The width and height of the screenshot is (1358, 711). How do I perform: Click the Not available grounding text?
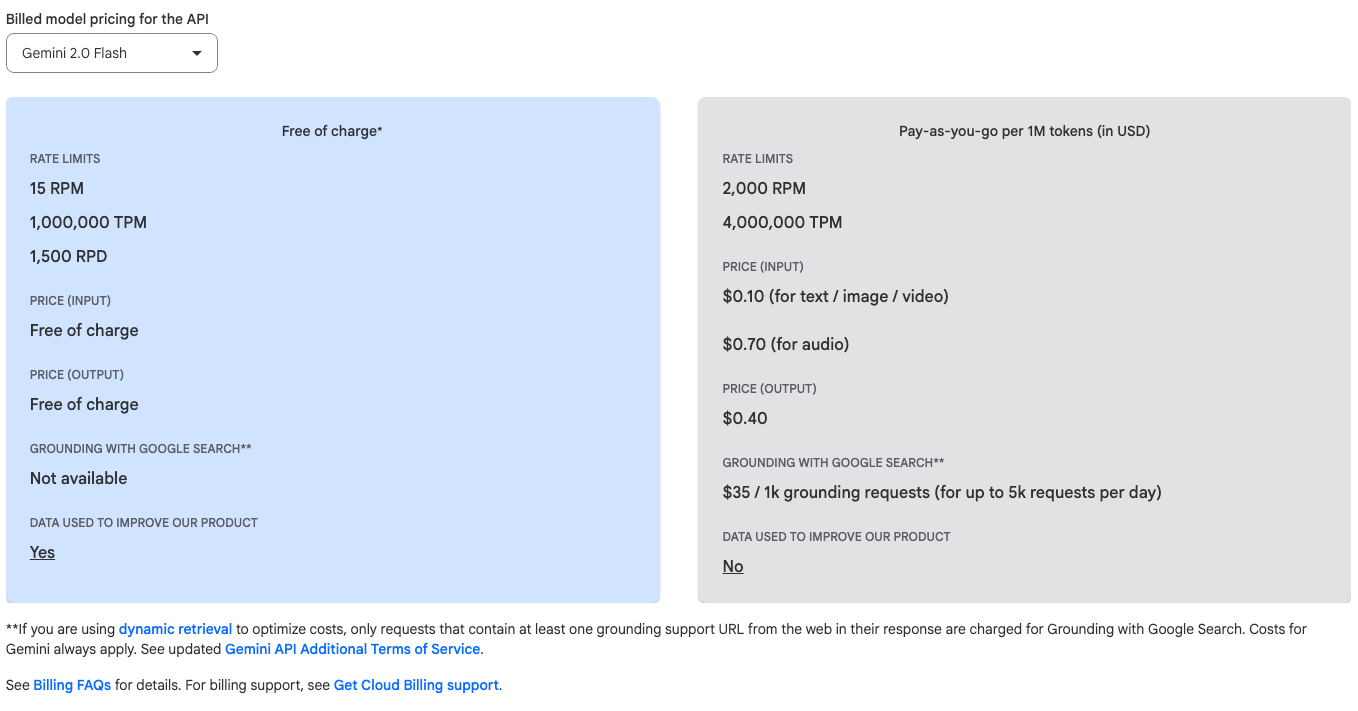click(x=78, y=478)
